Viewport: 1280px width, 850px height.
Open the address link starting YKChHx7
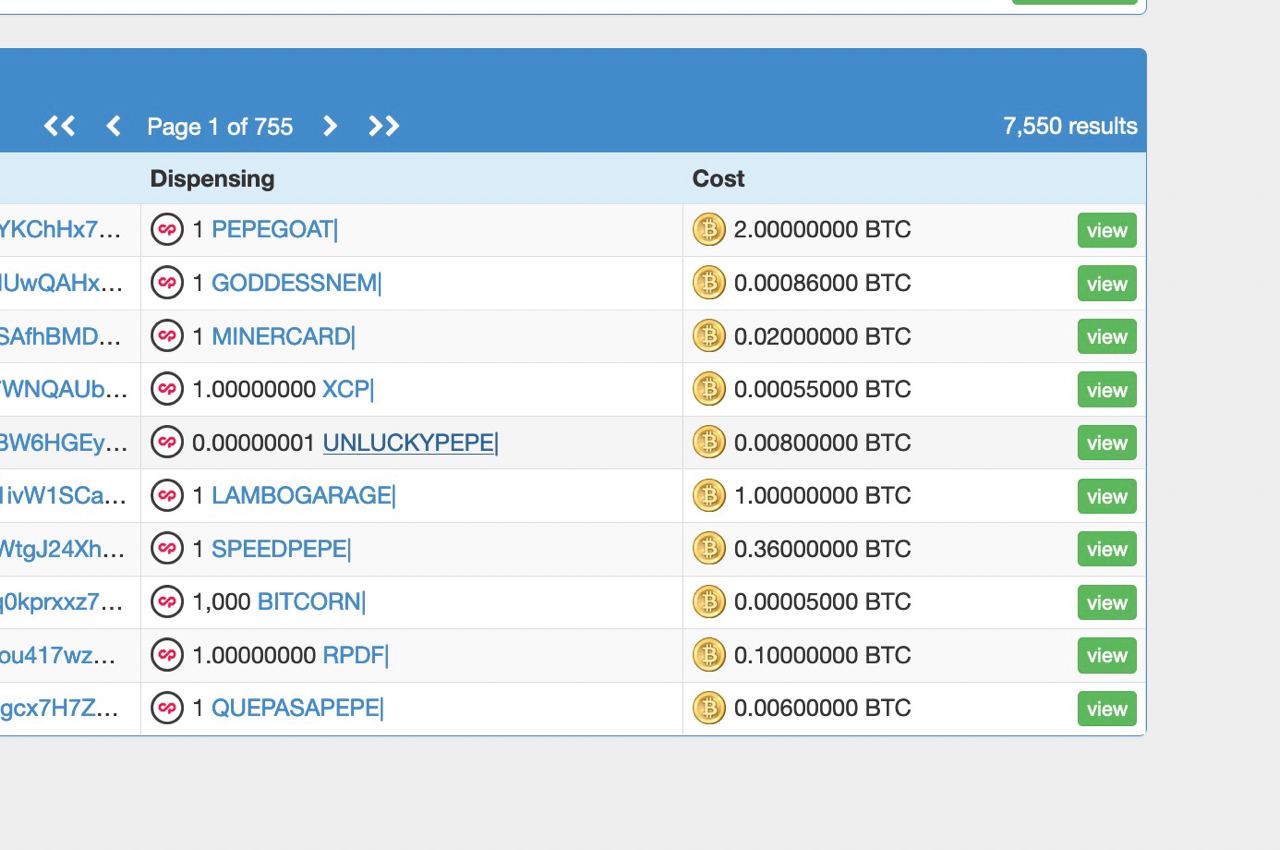tap(61, 230)
